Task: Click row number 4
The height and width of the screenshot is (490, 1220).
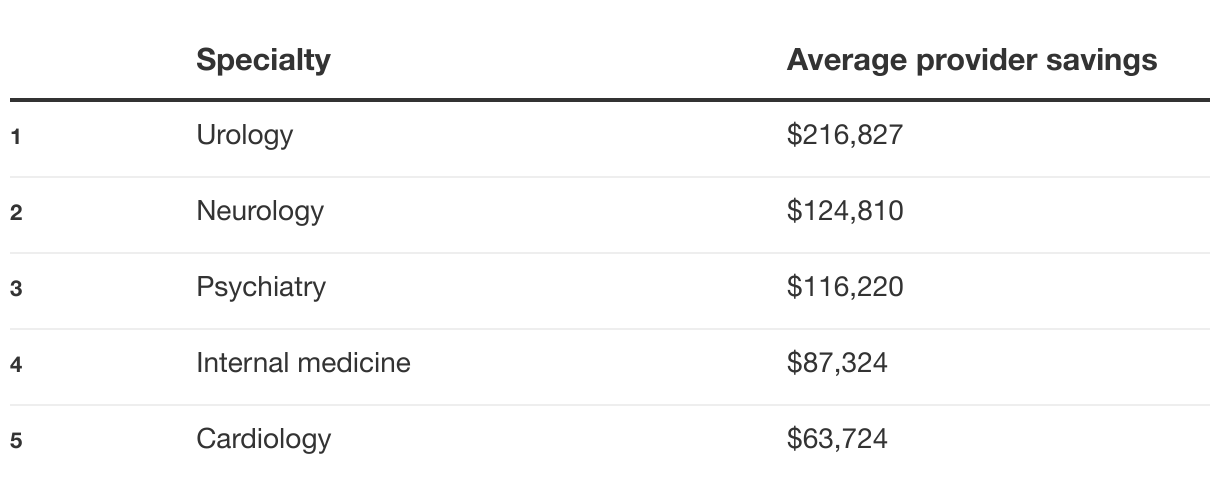Action: point(16,364)
